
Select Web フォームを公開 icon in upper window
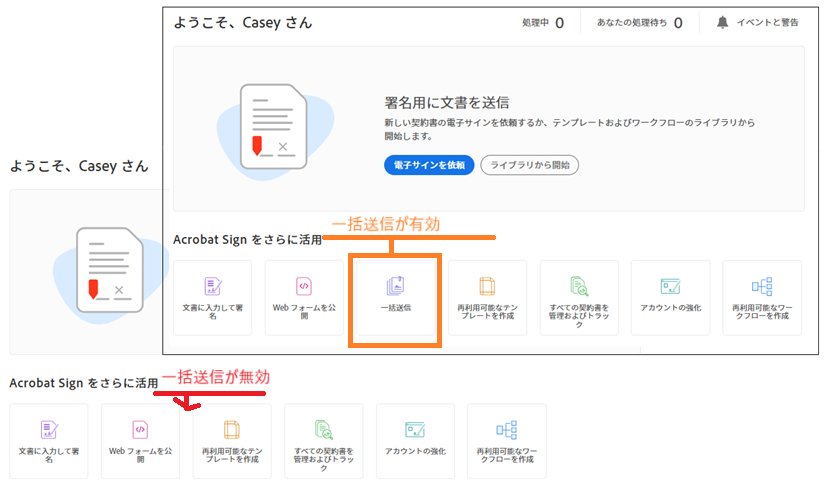tap(304, 286)
